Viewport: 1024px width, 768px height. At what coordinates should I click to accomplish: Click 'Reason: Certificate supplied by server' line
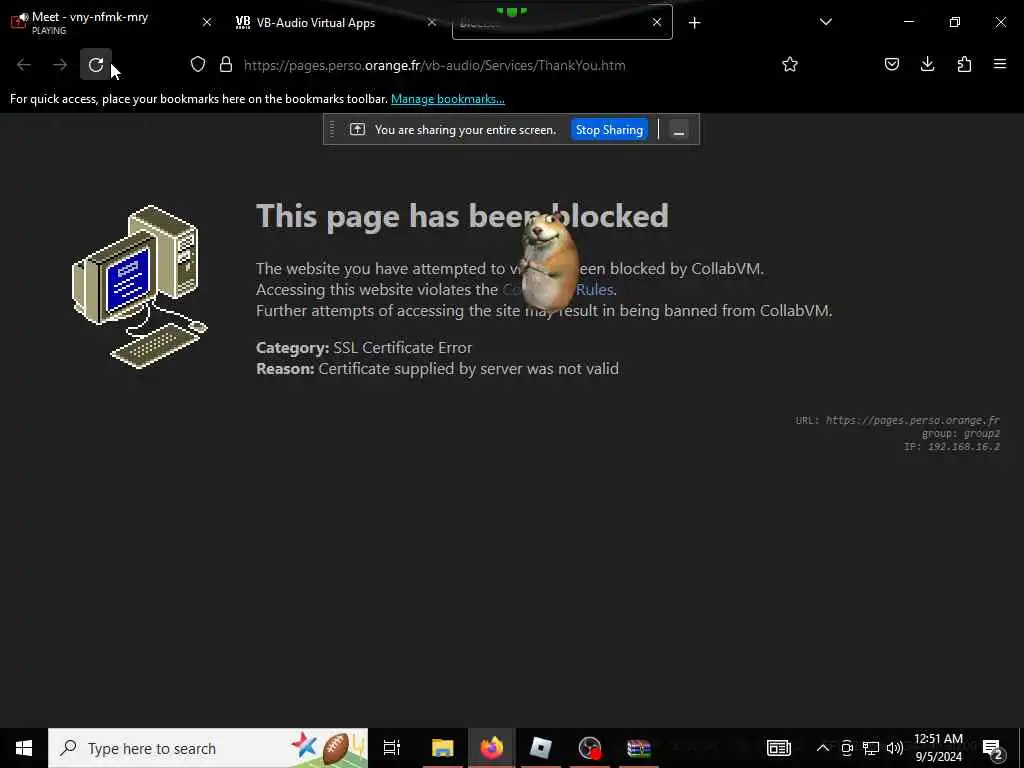click(x=438, y=368)
